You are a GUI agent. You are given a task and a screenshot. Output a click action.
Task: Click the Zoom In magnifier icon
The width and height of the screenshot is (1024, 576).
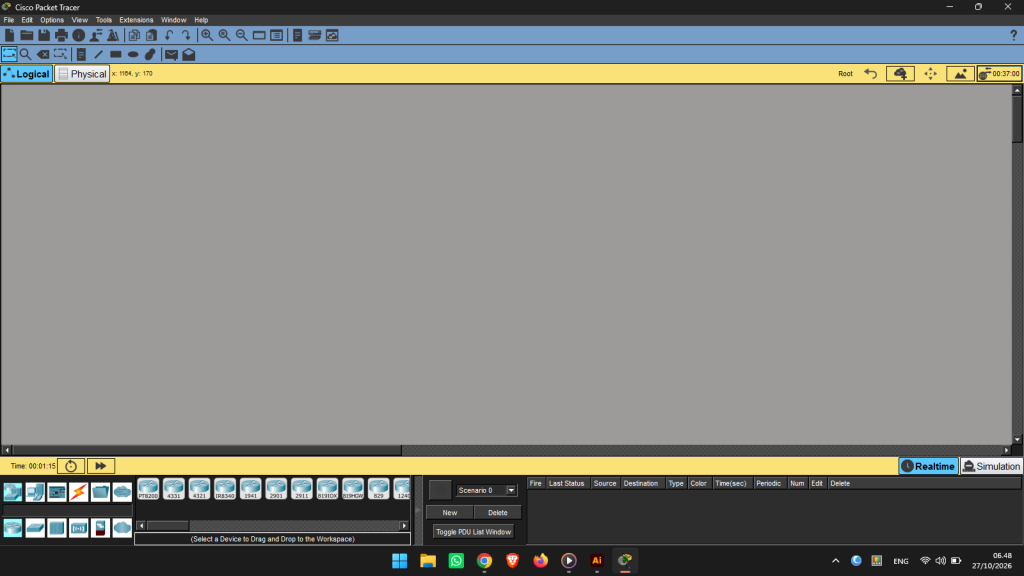pyautogui.click(x=207, y=35)
